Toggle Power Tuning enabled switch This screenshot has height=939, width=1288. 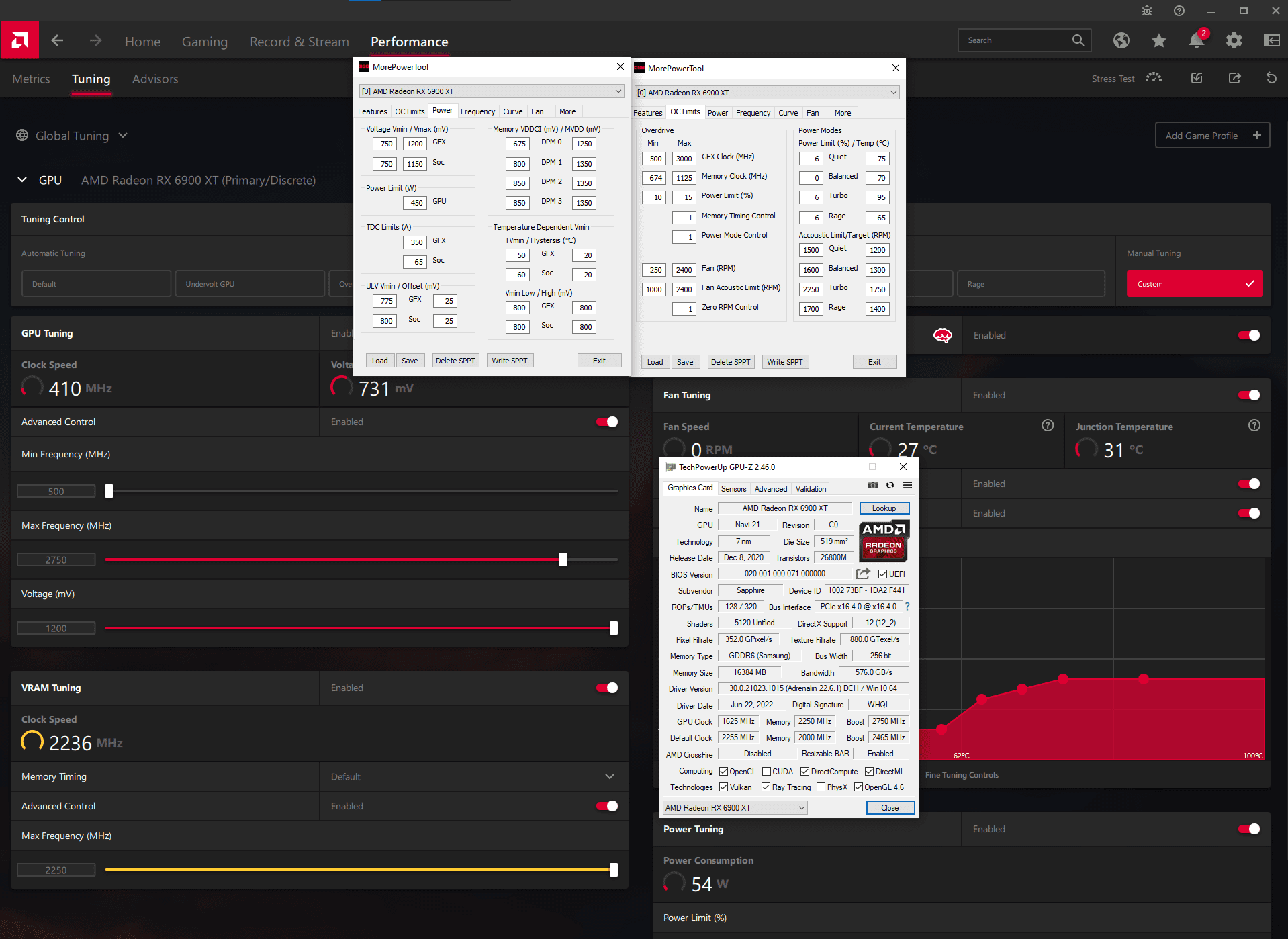point(1249,829)
